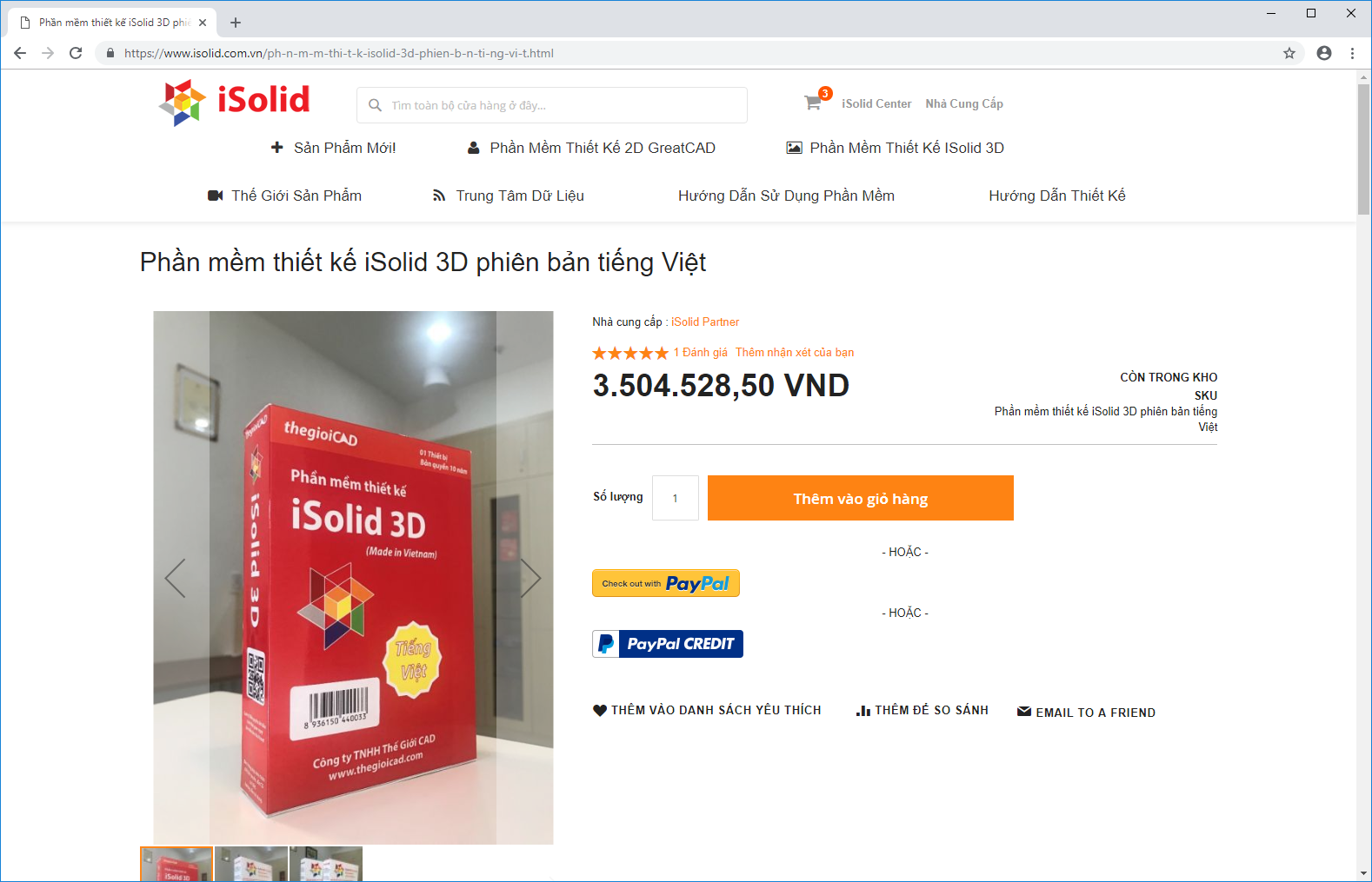Open the browser profile icon
This screenshot has height=882, width=1372.
tap(1324, 53)
